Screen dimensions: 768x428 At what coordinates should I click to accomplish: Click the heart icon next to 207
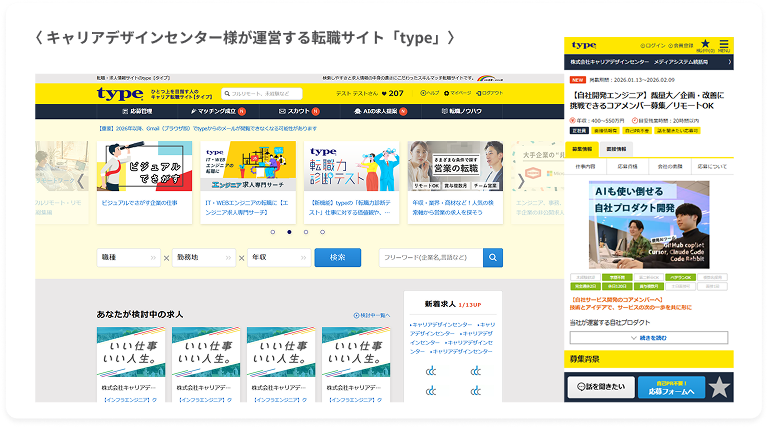tap(384, 94)
